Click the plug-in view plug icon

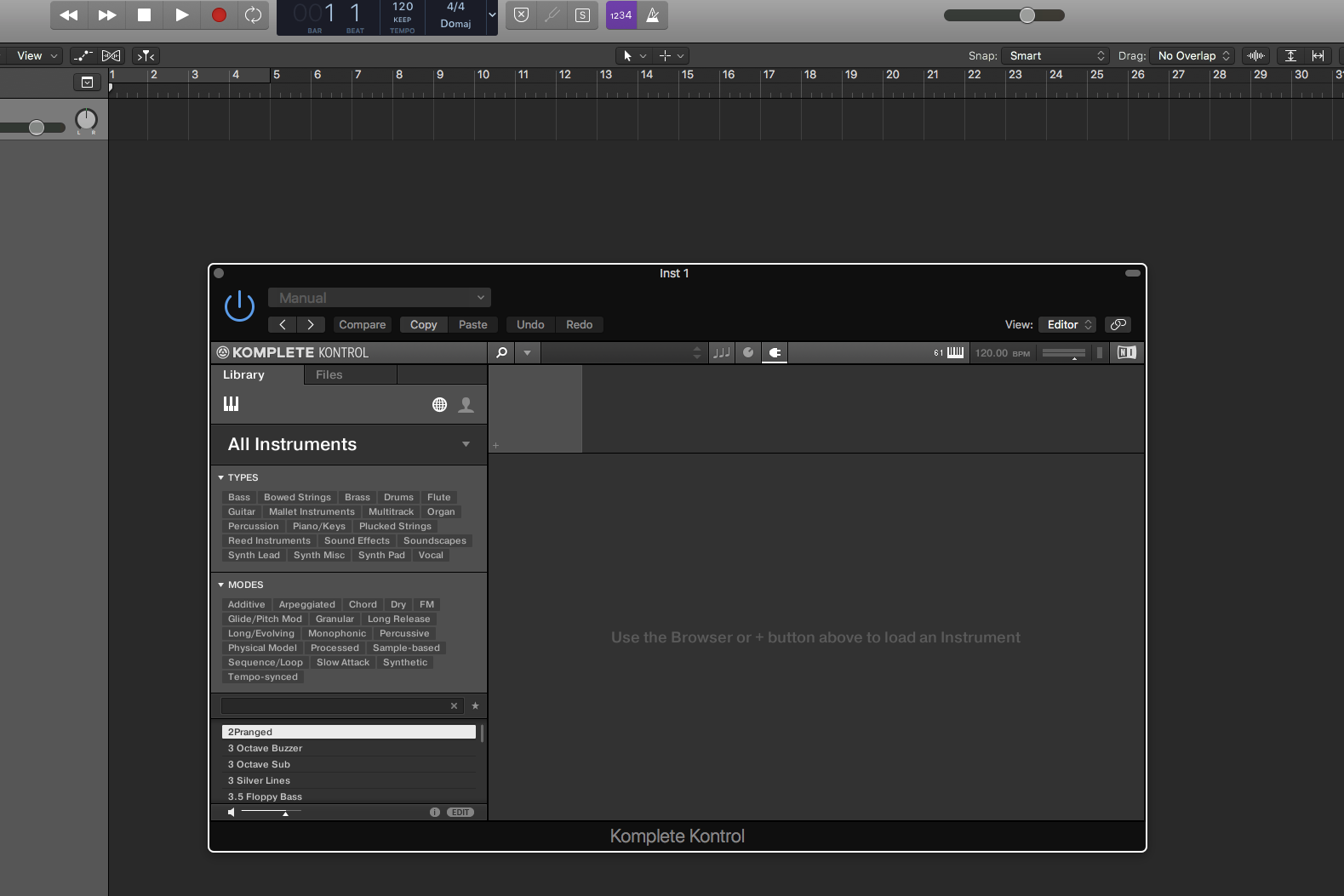(775, 352)
